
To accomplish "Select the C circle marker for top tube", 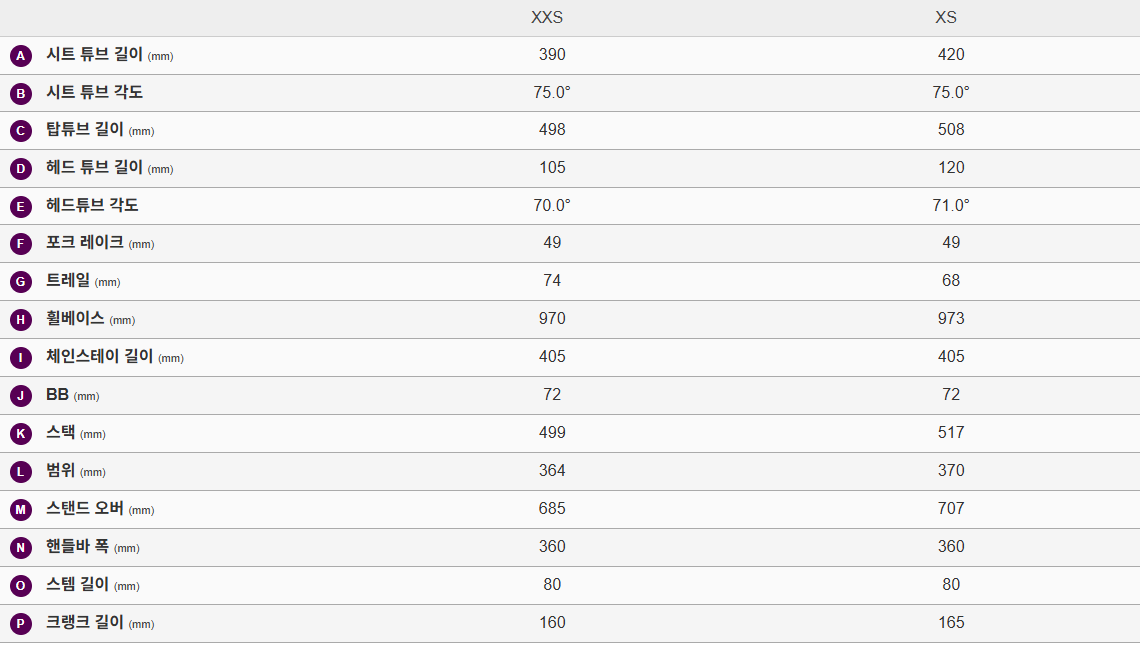I will pos(20,131).
